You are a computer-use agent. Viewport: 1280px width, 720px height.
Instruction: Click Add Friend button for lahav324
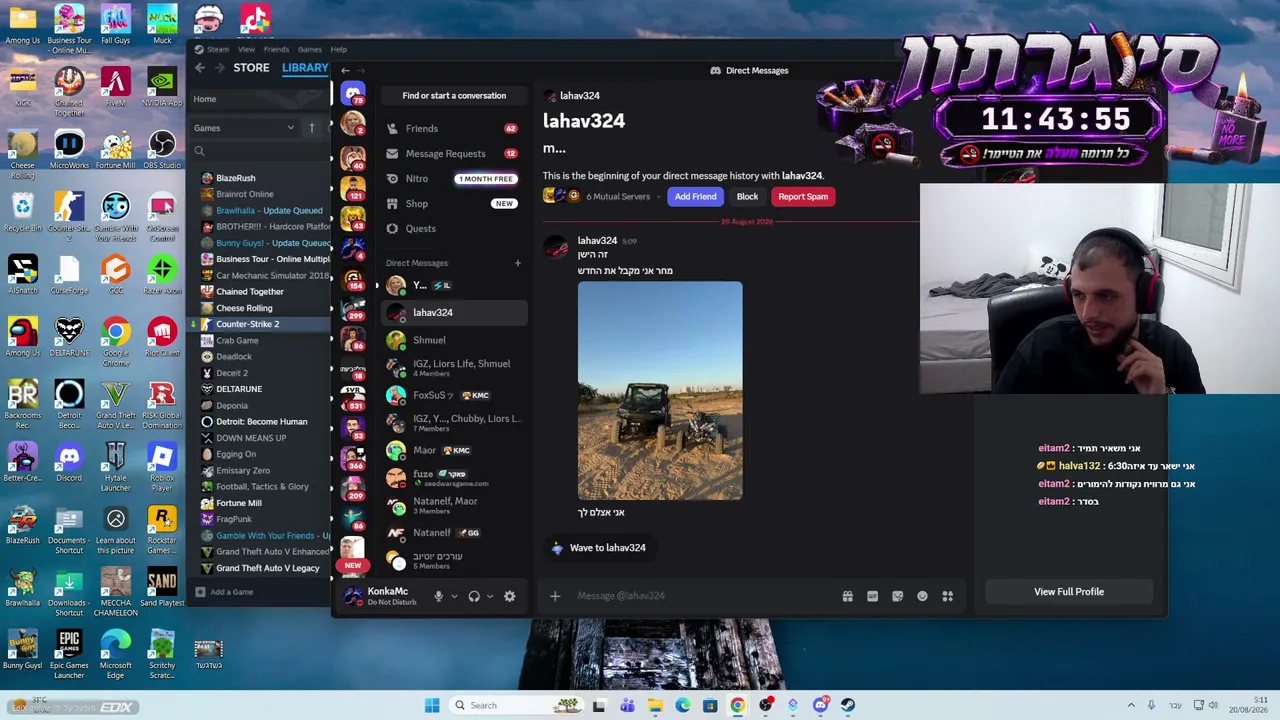[695, 197]
